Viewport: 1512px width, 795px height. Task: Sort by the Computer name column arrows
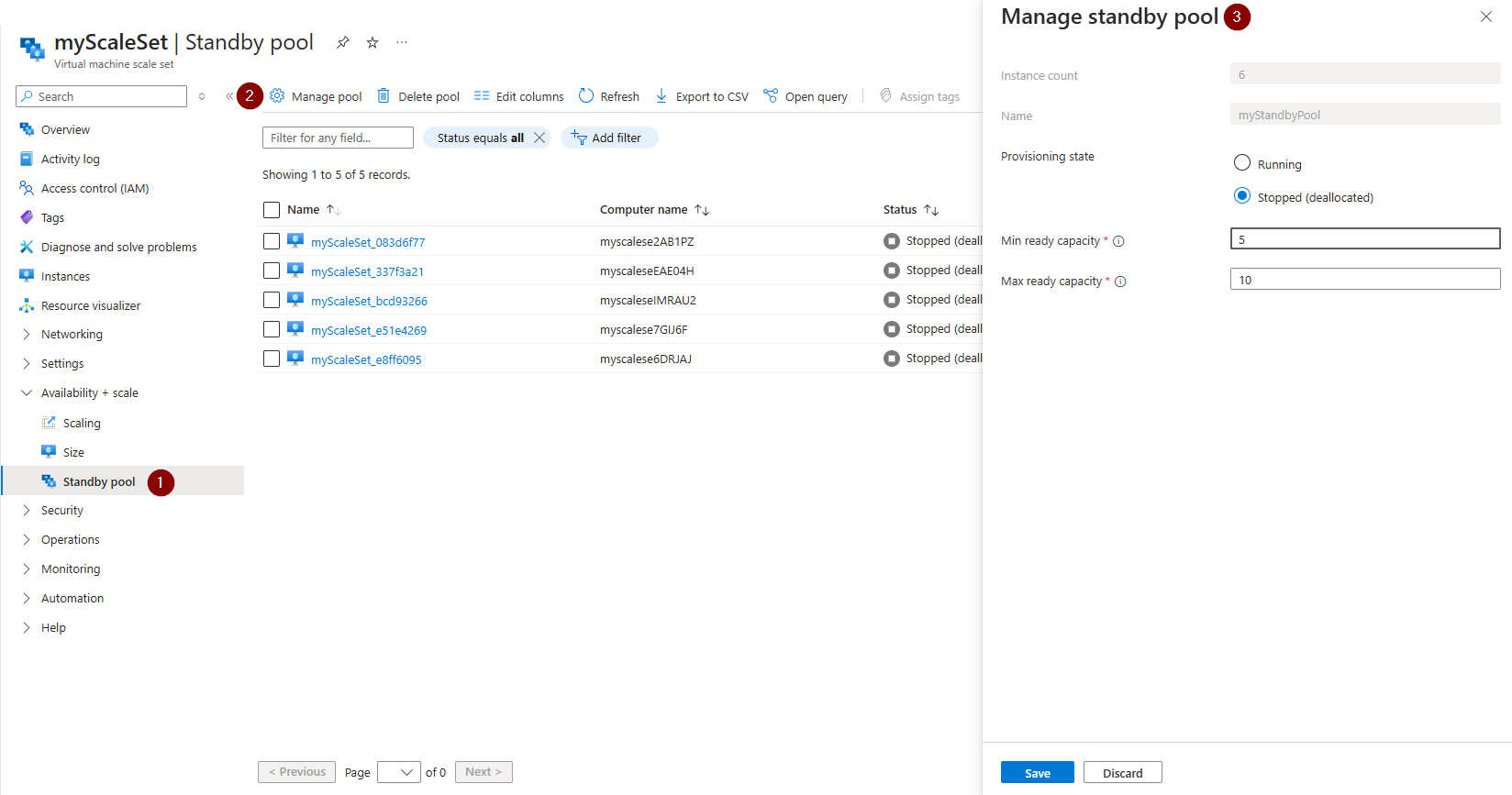tap(702, 210)
